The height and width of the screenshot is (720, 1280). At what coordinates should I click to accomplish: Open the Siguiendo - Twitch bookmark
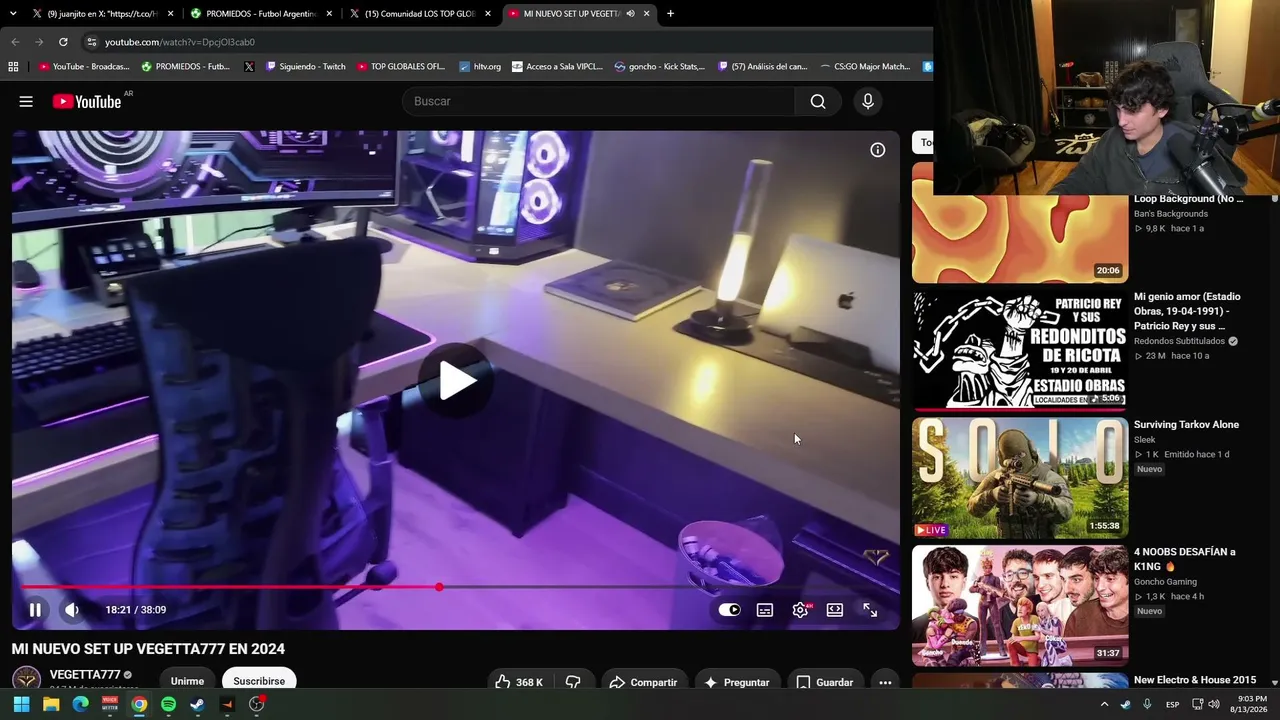[306, 67]
